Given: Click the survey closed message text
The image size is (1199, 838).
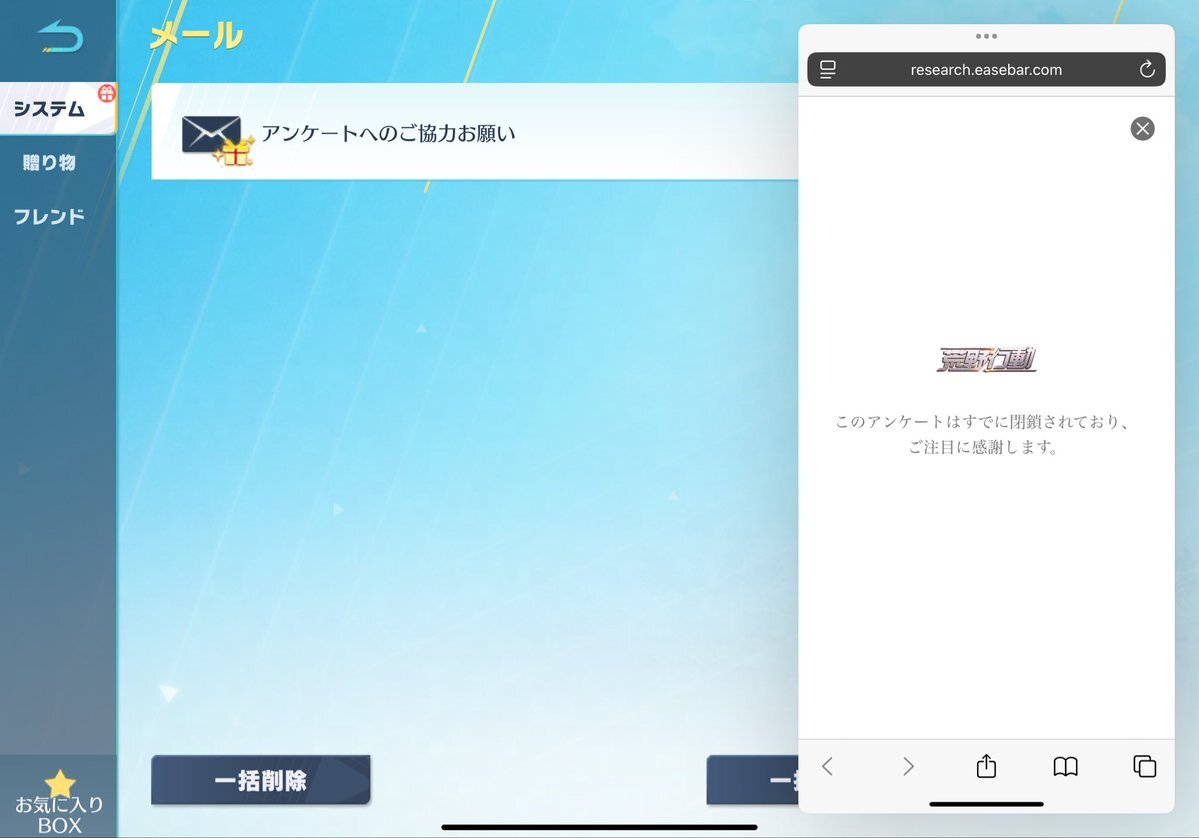Looking at the screenshot, I should [983, 434].
